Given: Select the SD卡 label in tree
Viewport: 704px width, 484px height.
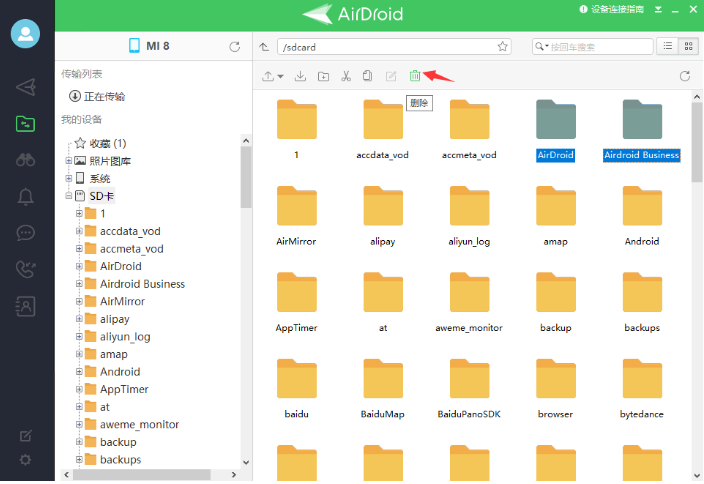Looking at the screenshot, I should pyautogui.click(x=101, y=196).
